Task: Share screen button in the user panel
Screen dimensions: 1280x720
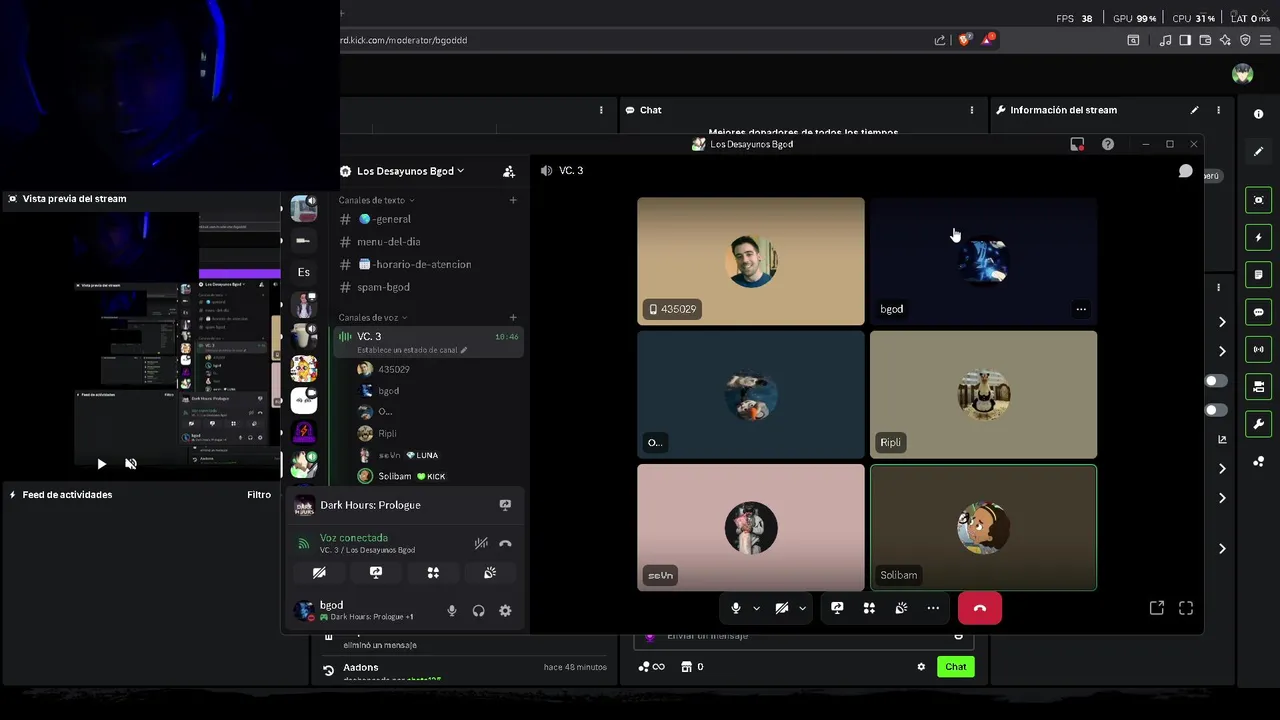Action: pyautogui.click(x=376, y=573)
